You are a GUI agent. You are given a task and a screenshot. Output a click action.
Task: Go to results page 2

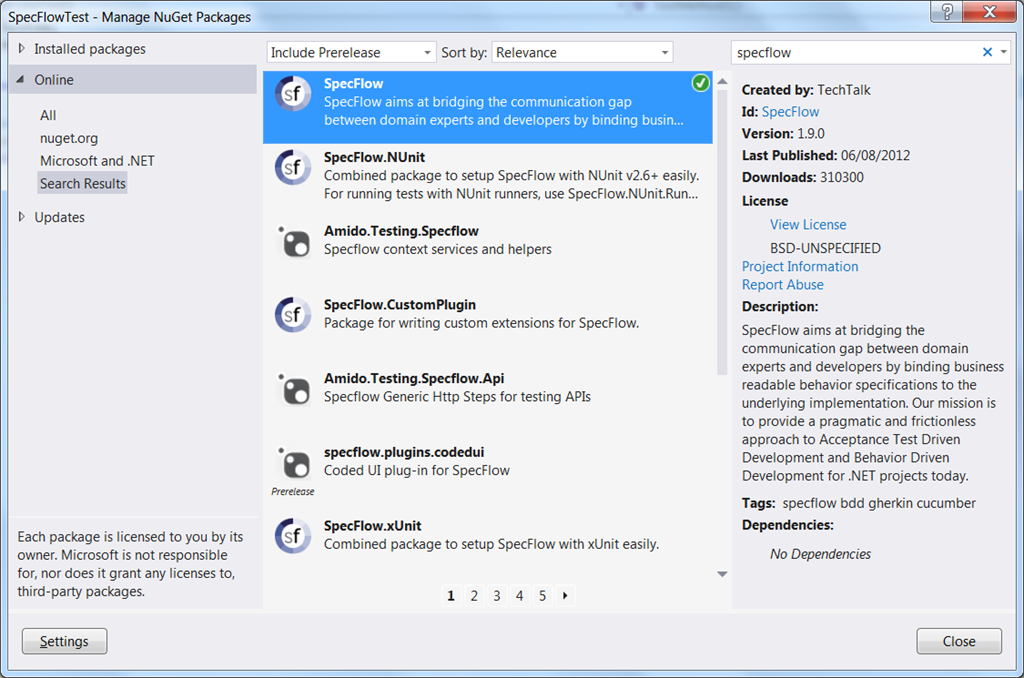[x=474, y=595]
